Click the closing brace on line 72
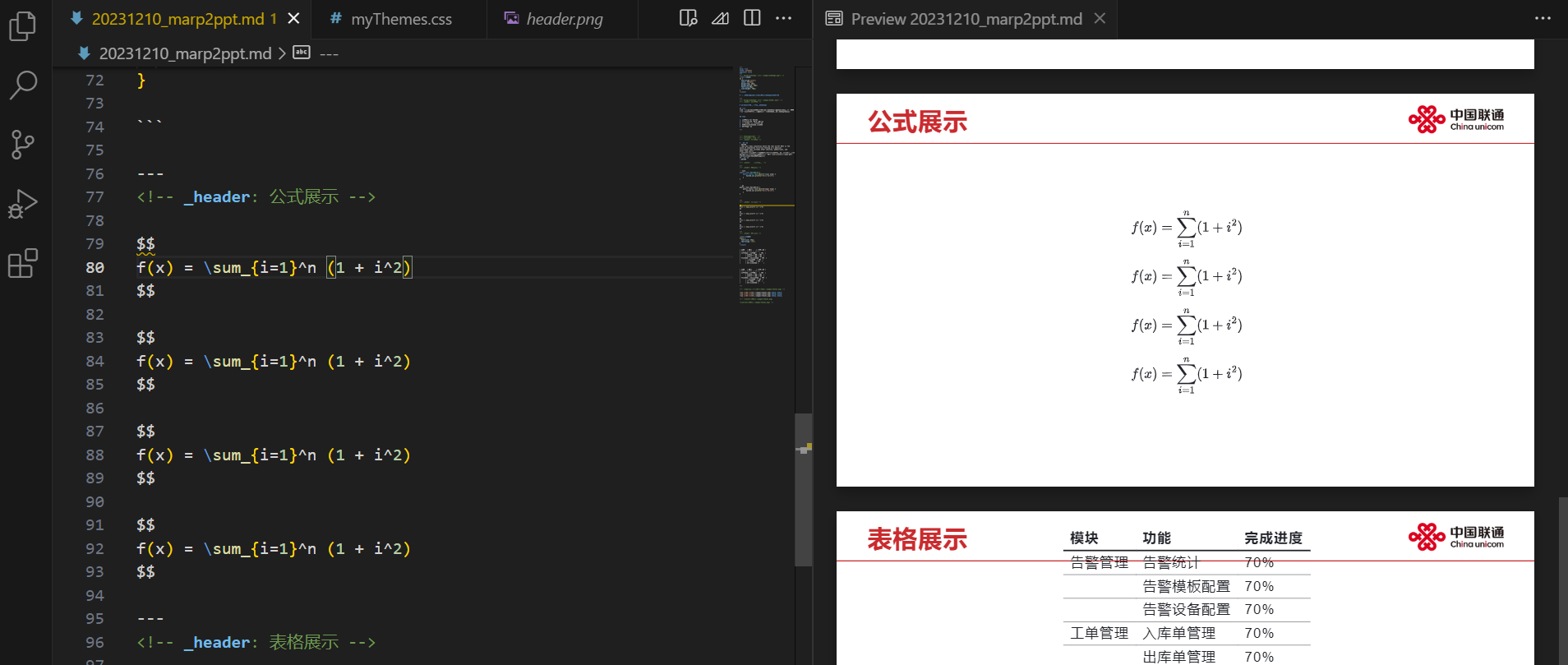The width and height of the screenshot is (1568, 665). (141, 80)
